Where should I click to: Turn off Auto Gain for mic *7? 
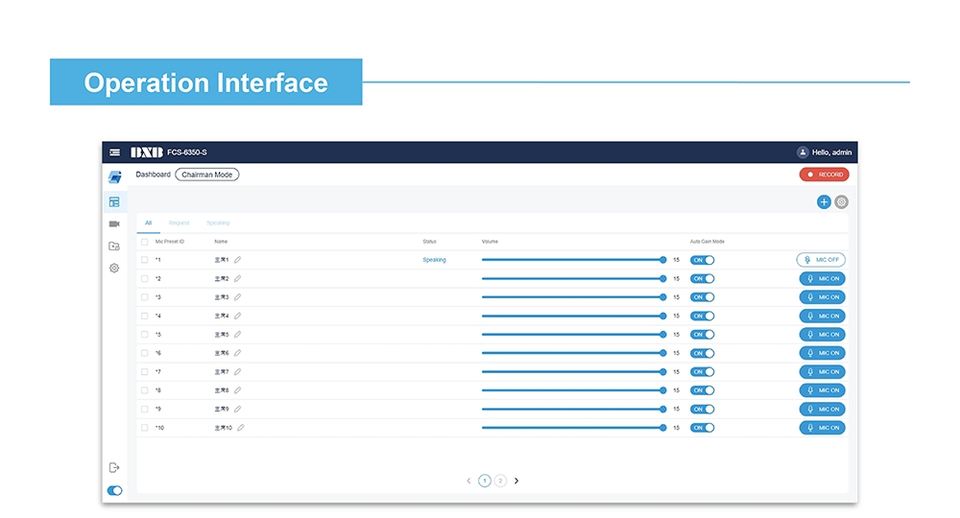click(x=702, y=372)
